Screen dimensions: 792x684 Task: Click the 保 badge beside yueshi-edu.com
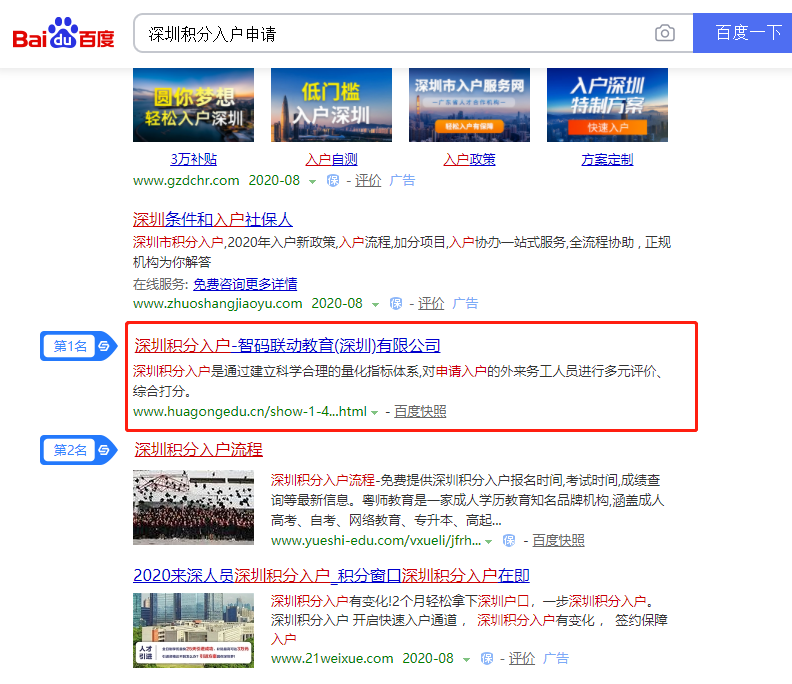[x=509, y=541]
